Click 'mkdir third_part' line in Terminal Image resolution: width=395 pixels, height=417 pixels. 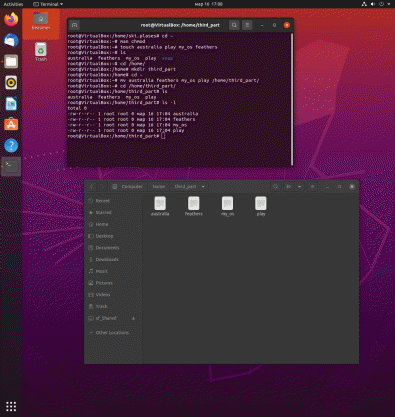point(122,69)
